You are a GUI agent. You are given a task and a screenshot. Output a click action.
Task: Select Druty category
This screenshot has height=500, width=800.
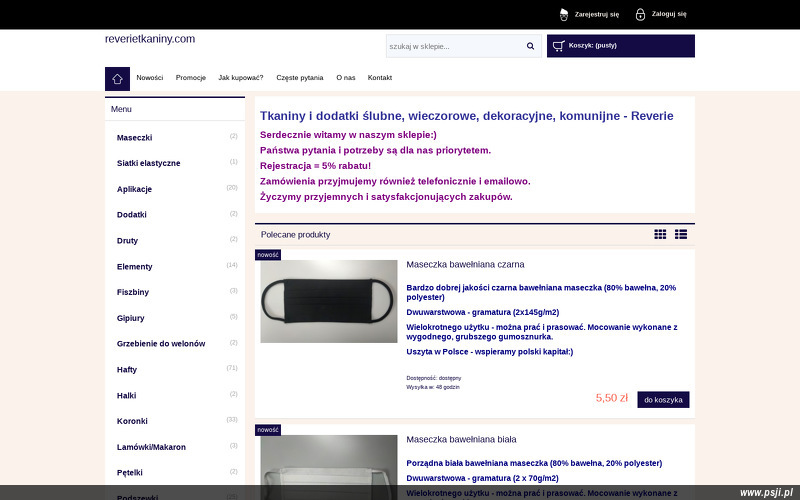click(127, 241)
